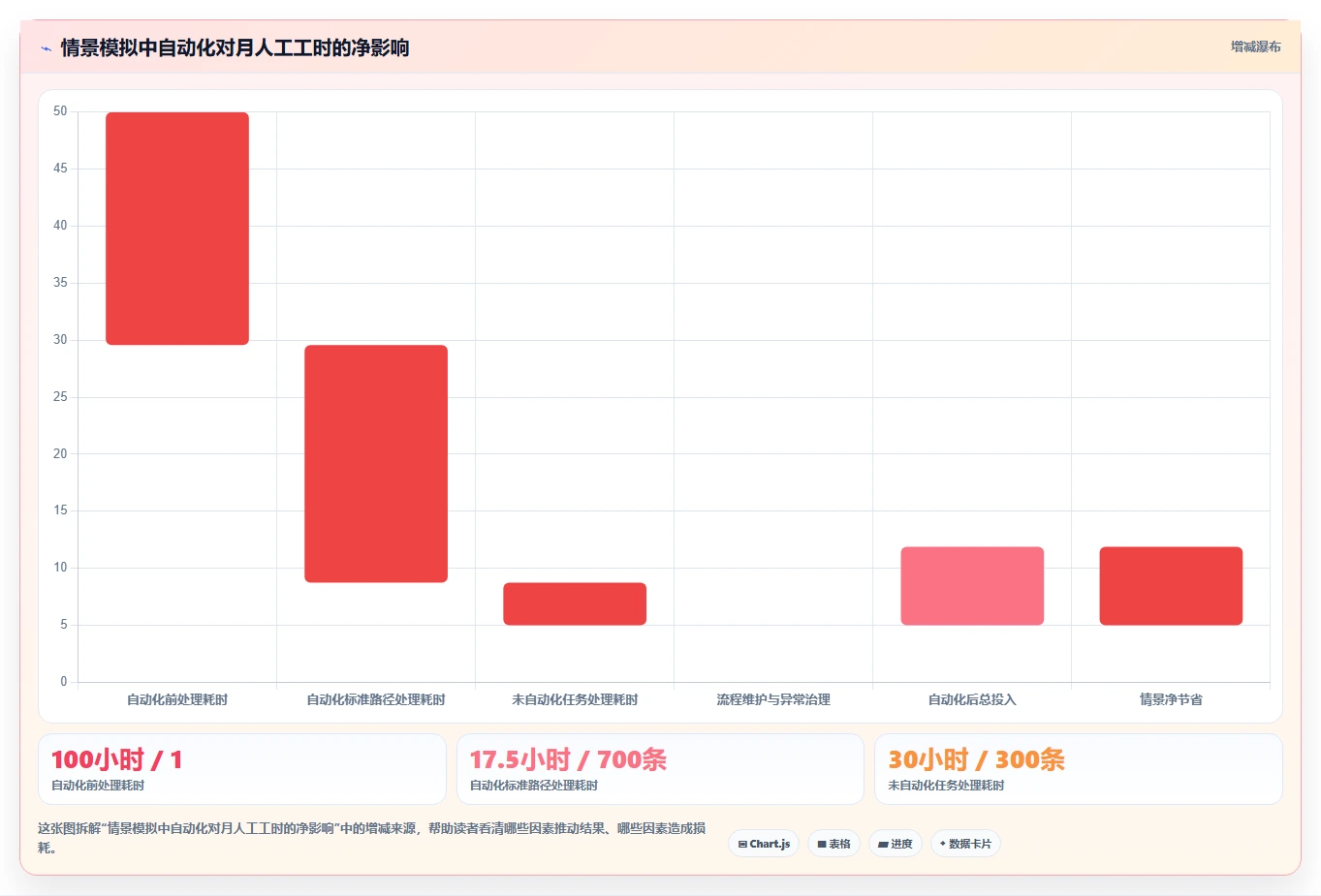Image resolution: width=1321 pixels, height=896 pixels.
Task: Click y-axis value 5
Action: [64, 625]
